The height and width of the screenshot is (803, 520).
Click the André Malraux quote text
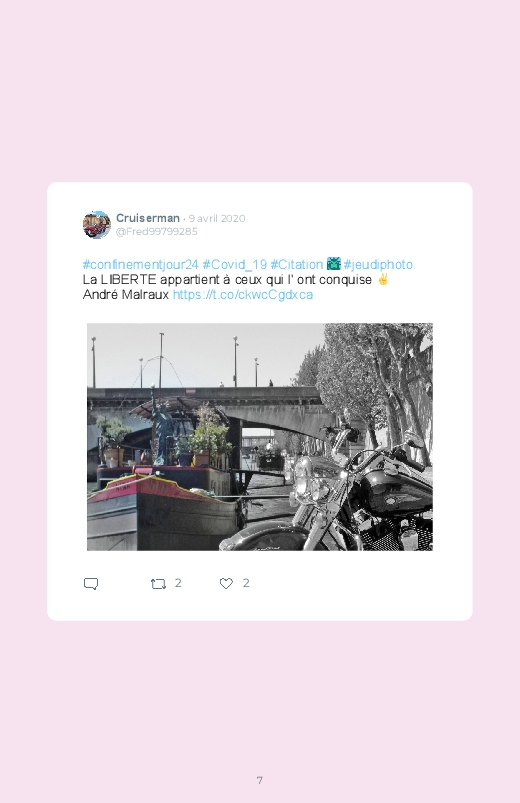tap(126, 295)
